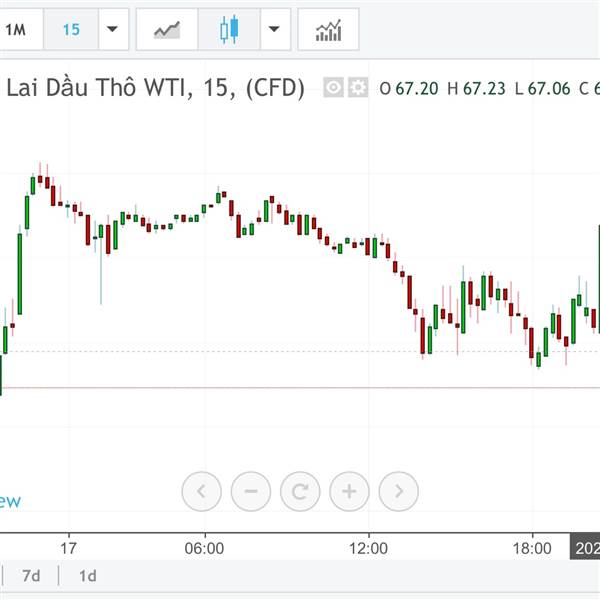Screen dimensions: 600x600
Task: Select the 7d range button
Action: pyautogui.click(x=31, y=576)
